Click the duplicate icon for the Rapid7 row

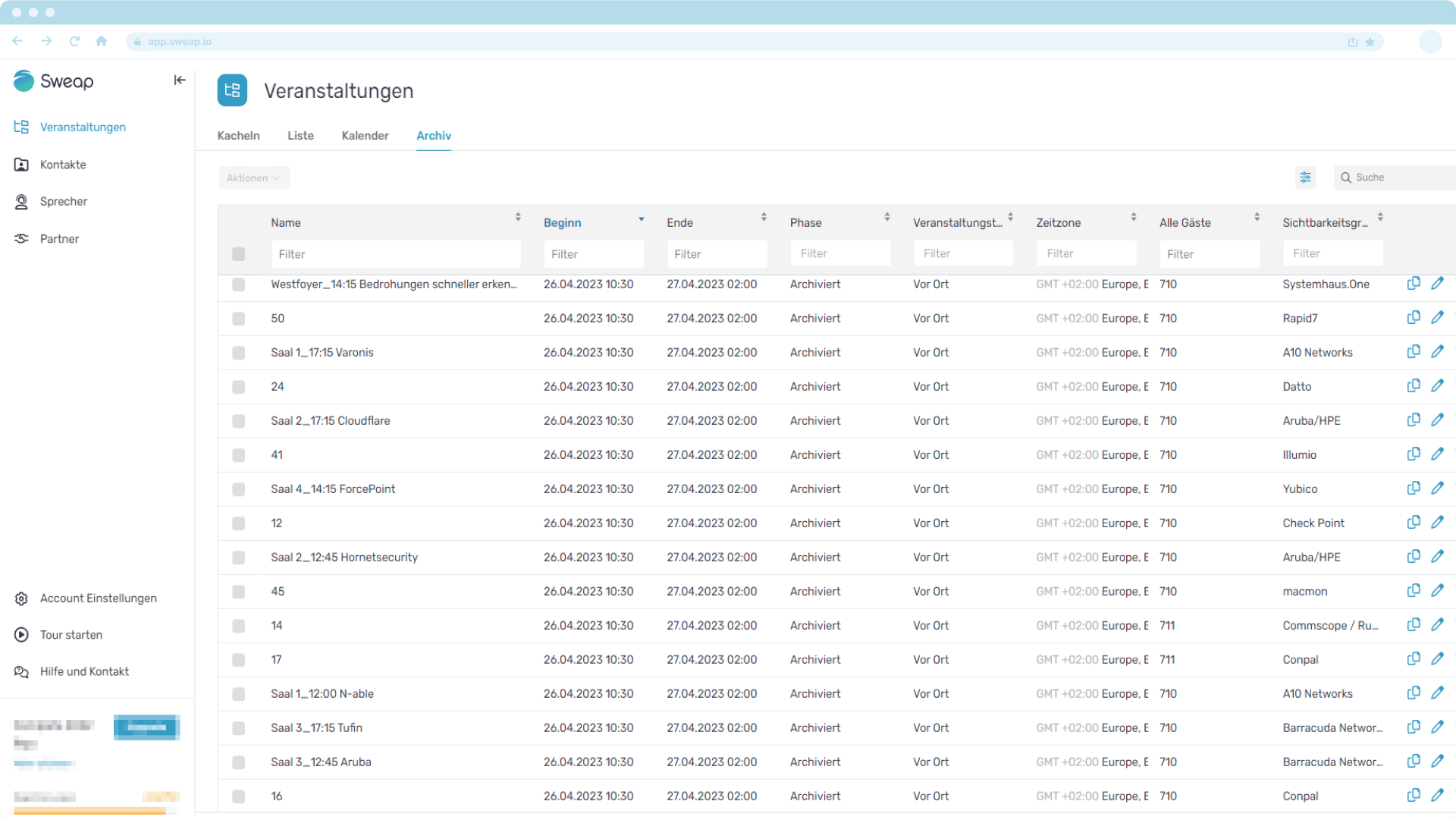click(1414, 318)
